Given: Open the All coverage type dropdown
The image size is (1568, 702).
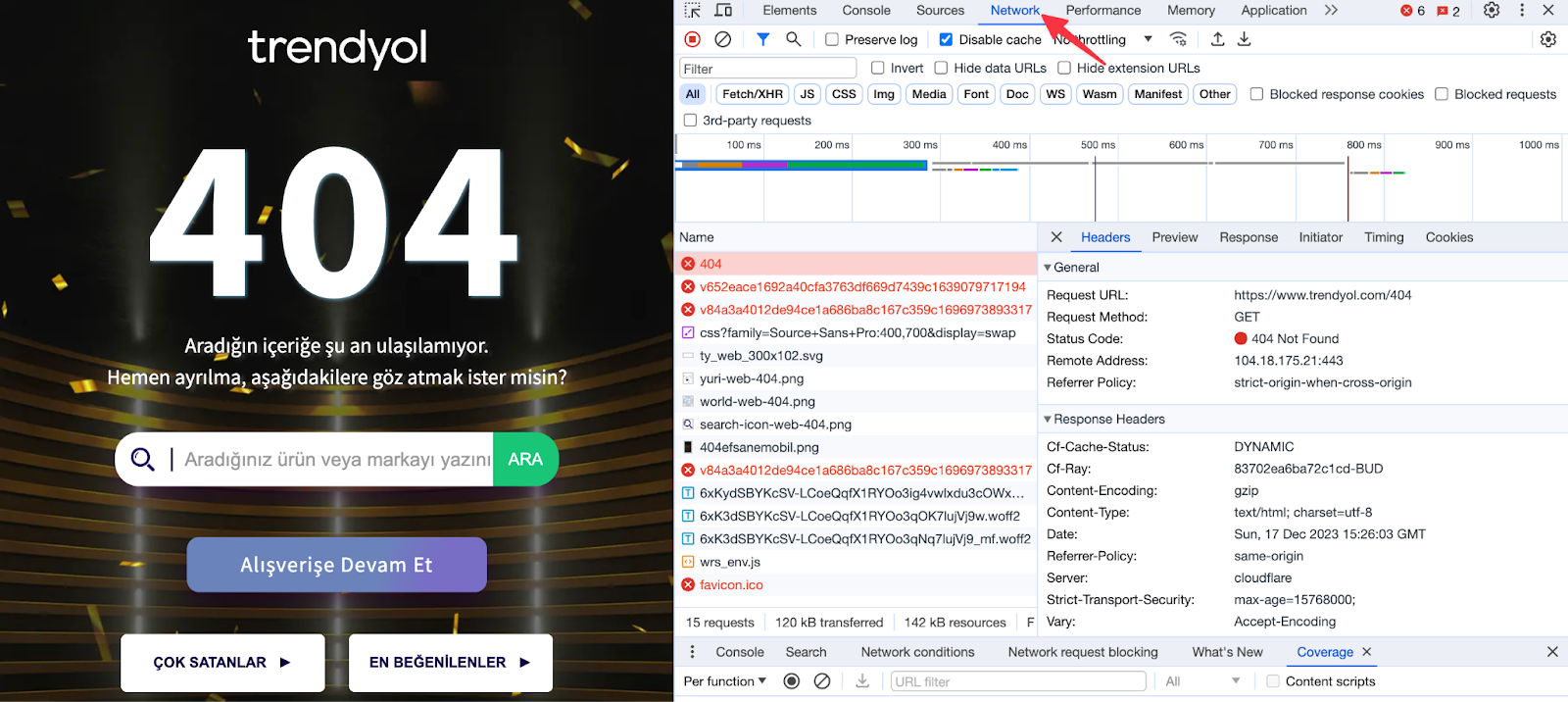Looking at the screenshot, I should 1202,681.
